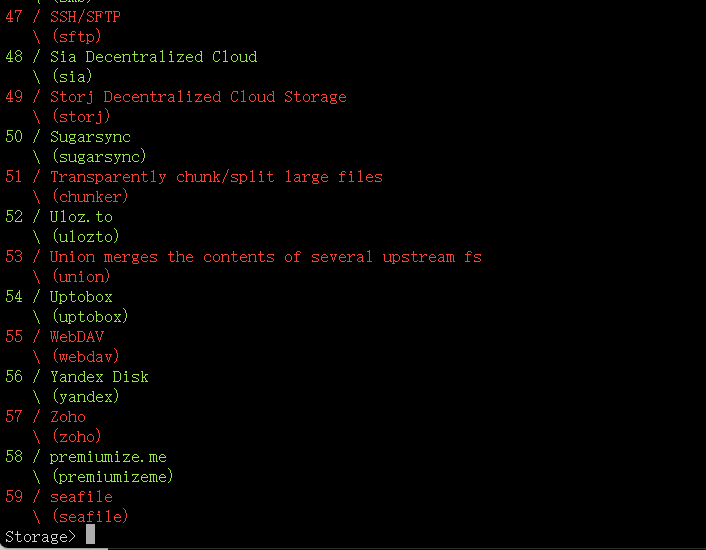
Task: Click the (webdav) identifier text
Action: point(86,356)
